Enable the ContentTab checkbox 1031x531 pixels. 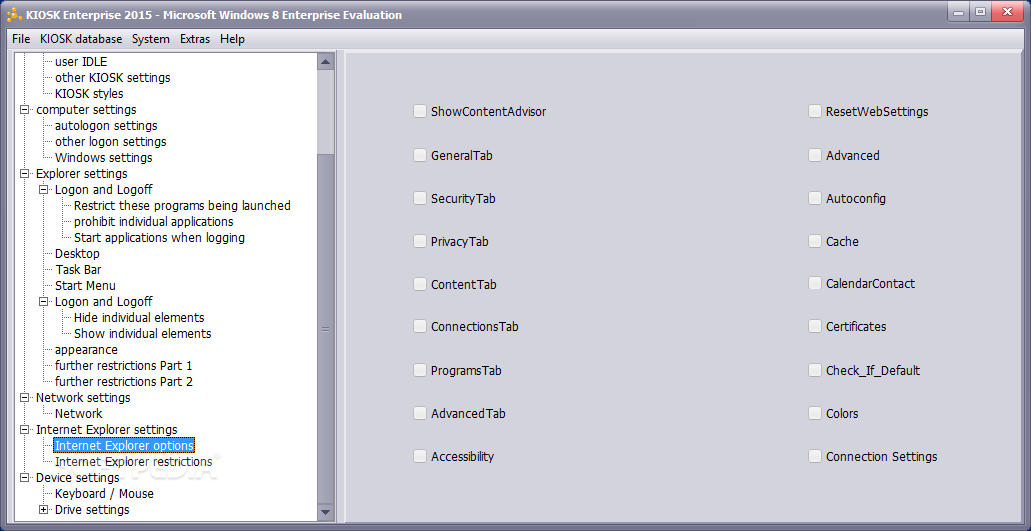coord(420,284)
